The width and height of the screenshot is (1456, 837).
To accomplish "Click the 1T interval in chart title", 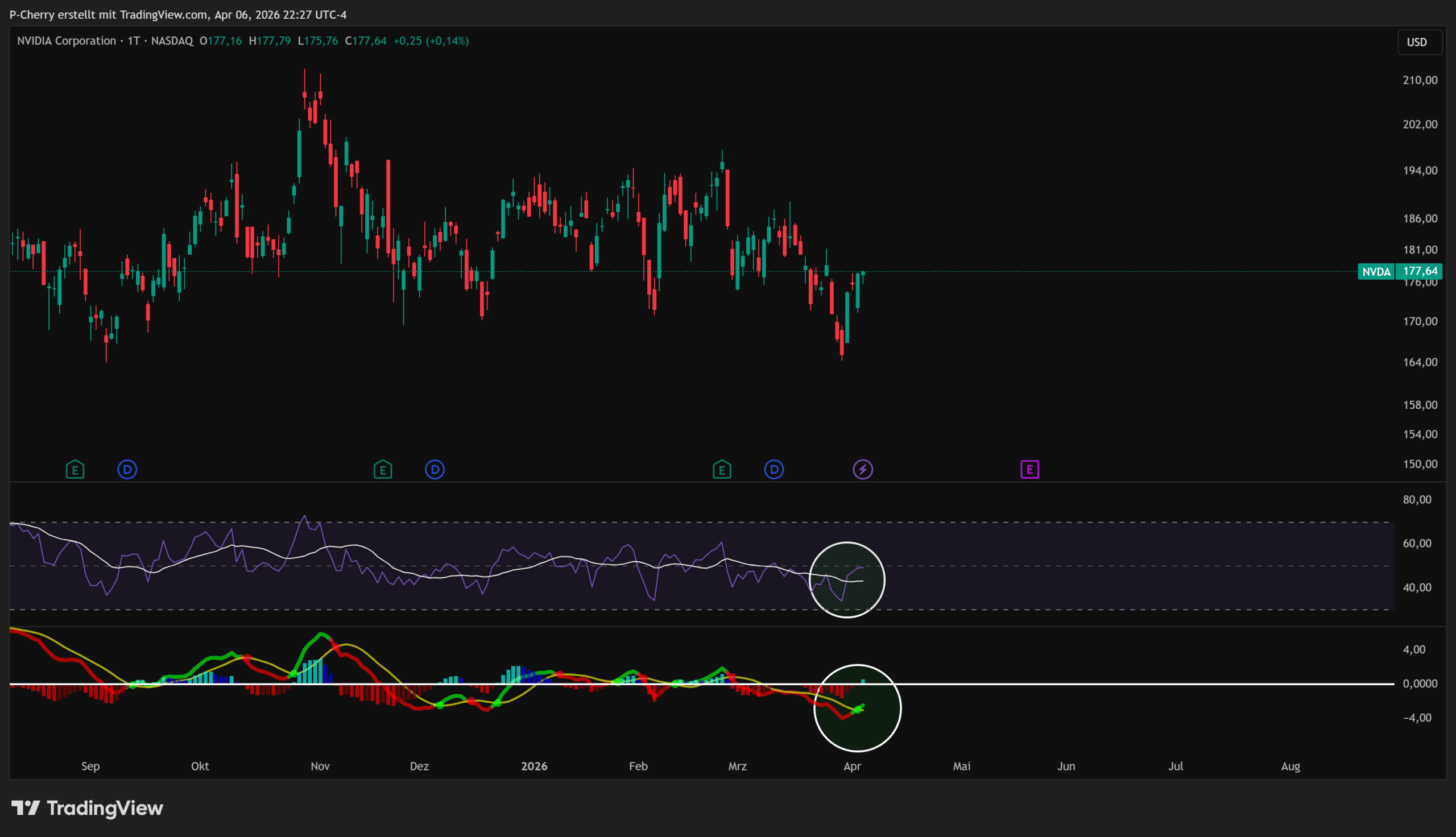I will [x=133, y=41].
